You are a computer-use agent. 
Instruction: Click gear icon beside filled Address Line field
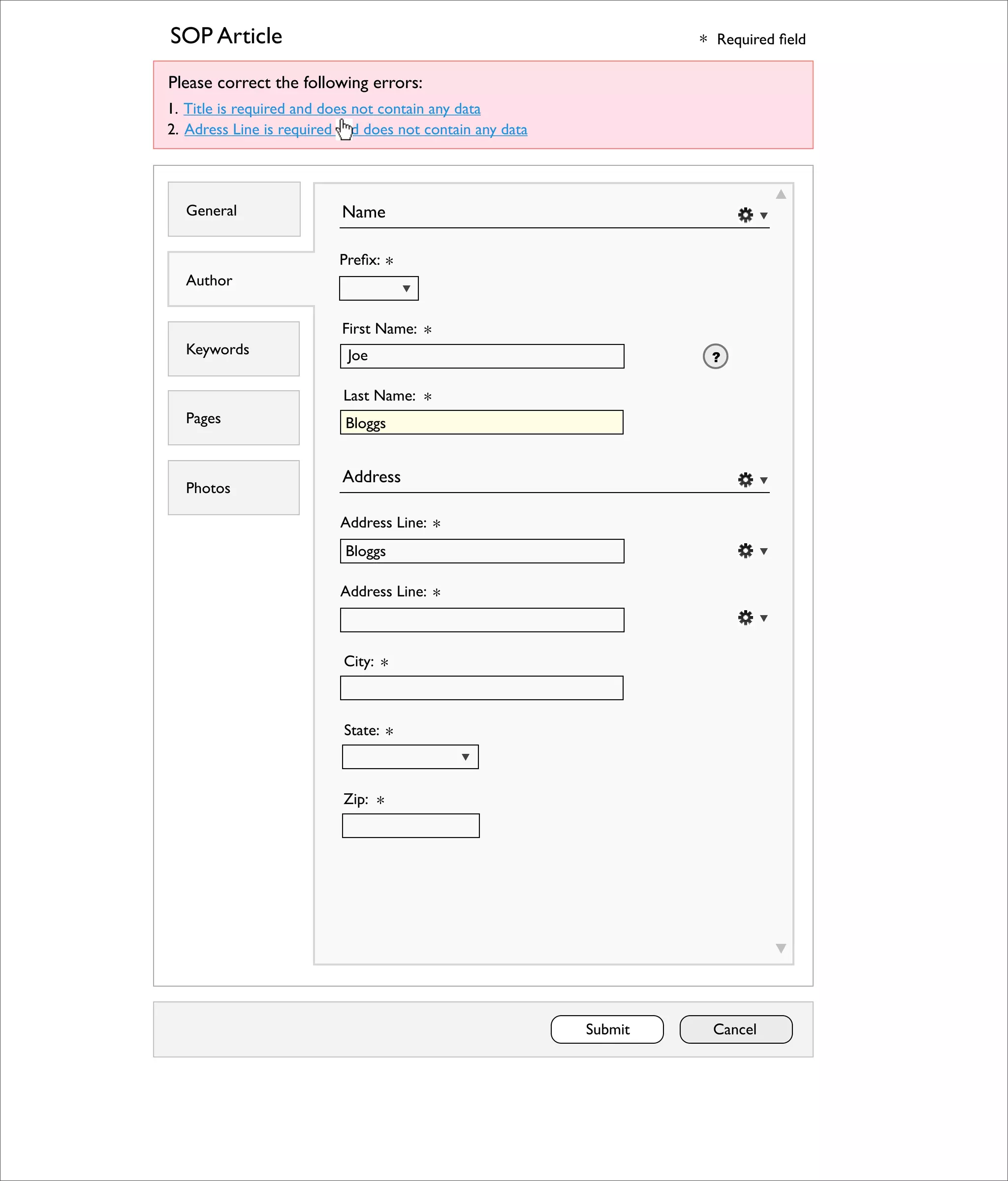coord(745,551)
